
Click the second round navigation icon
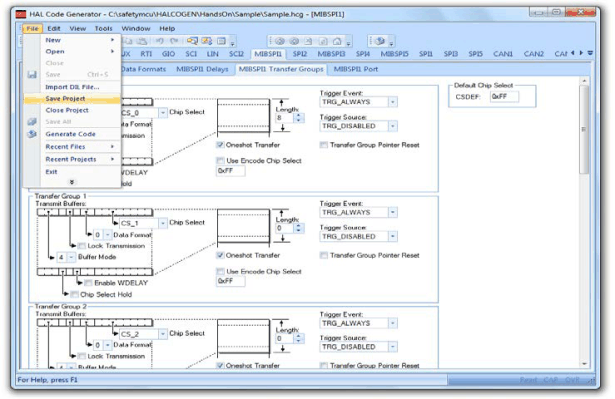(294, 41)
